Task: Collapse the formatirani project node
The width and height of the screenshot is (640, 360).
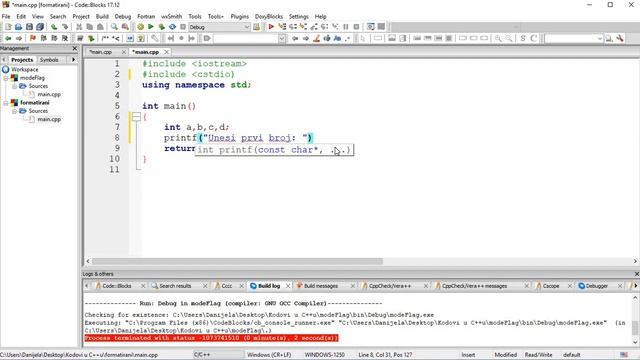Action: 6,103
